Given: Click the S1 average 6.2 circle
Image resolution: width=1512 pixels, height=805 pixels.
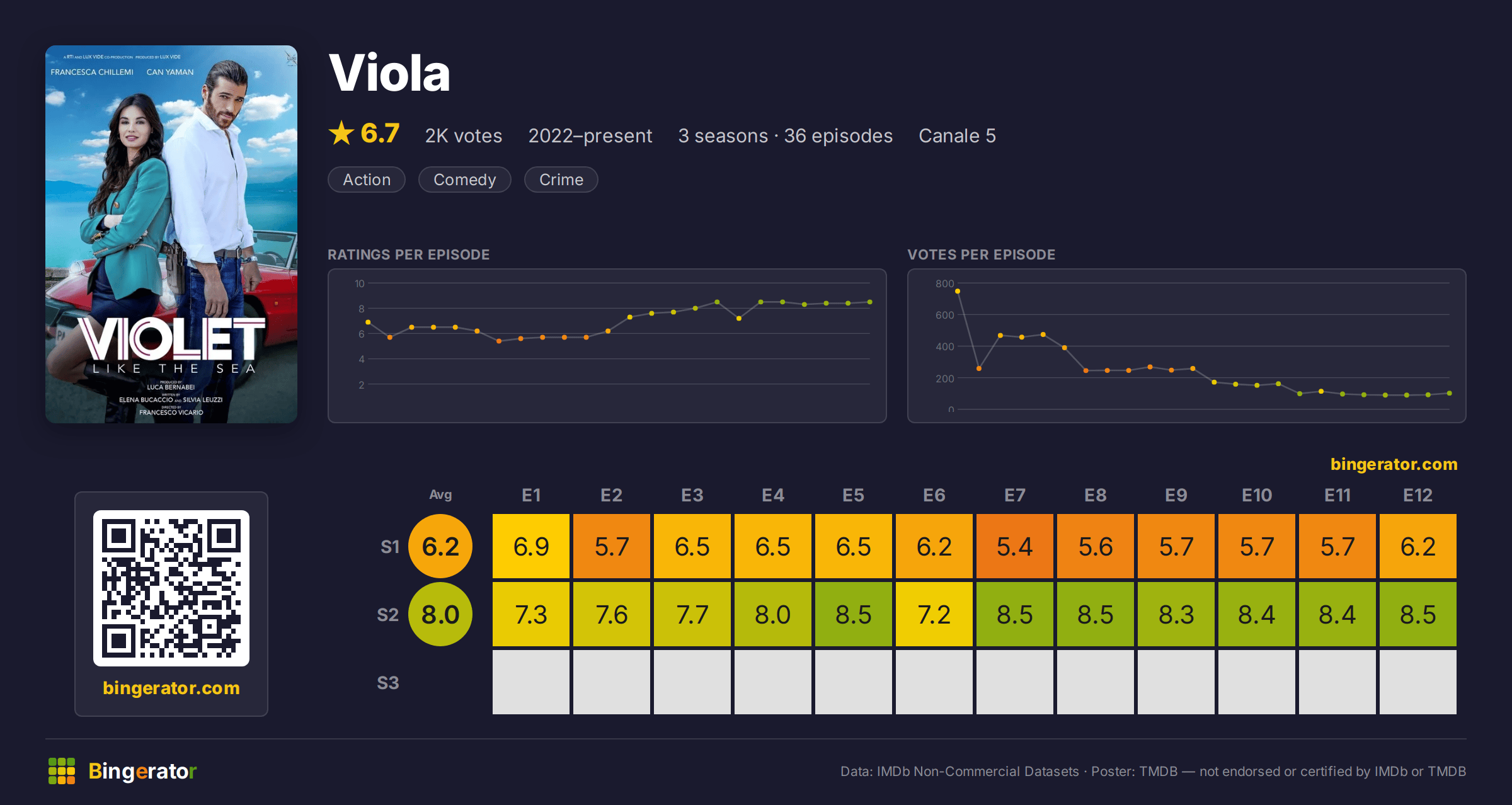Looking at the screenshot, I should (x=440, y=546).
